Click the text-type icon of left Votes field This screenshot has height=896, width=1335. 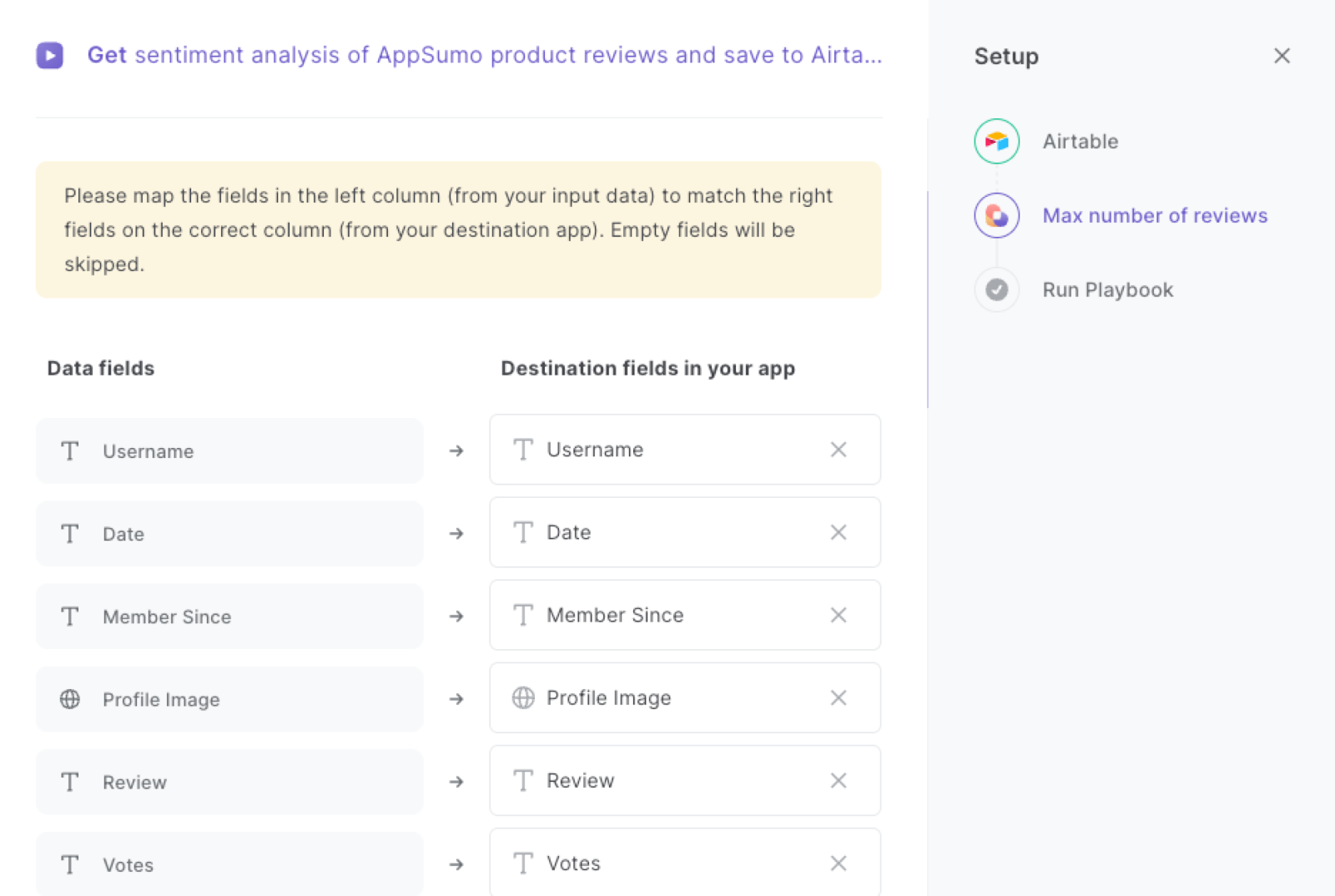pyautogui.click(x=70, y=863)
